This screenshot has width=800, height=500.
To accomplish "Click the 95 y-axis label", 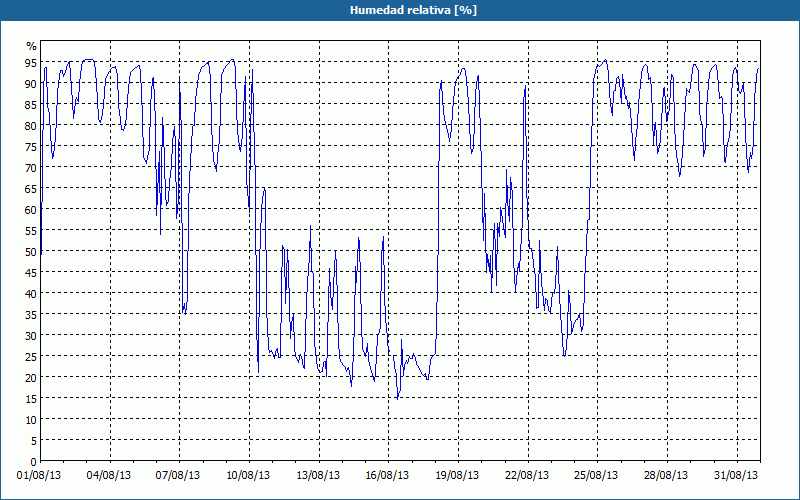I will pos(31,63).
